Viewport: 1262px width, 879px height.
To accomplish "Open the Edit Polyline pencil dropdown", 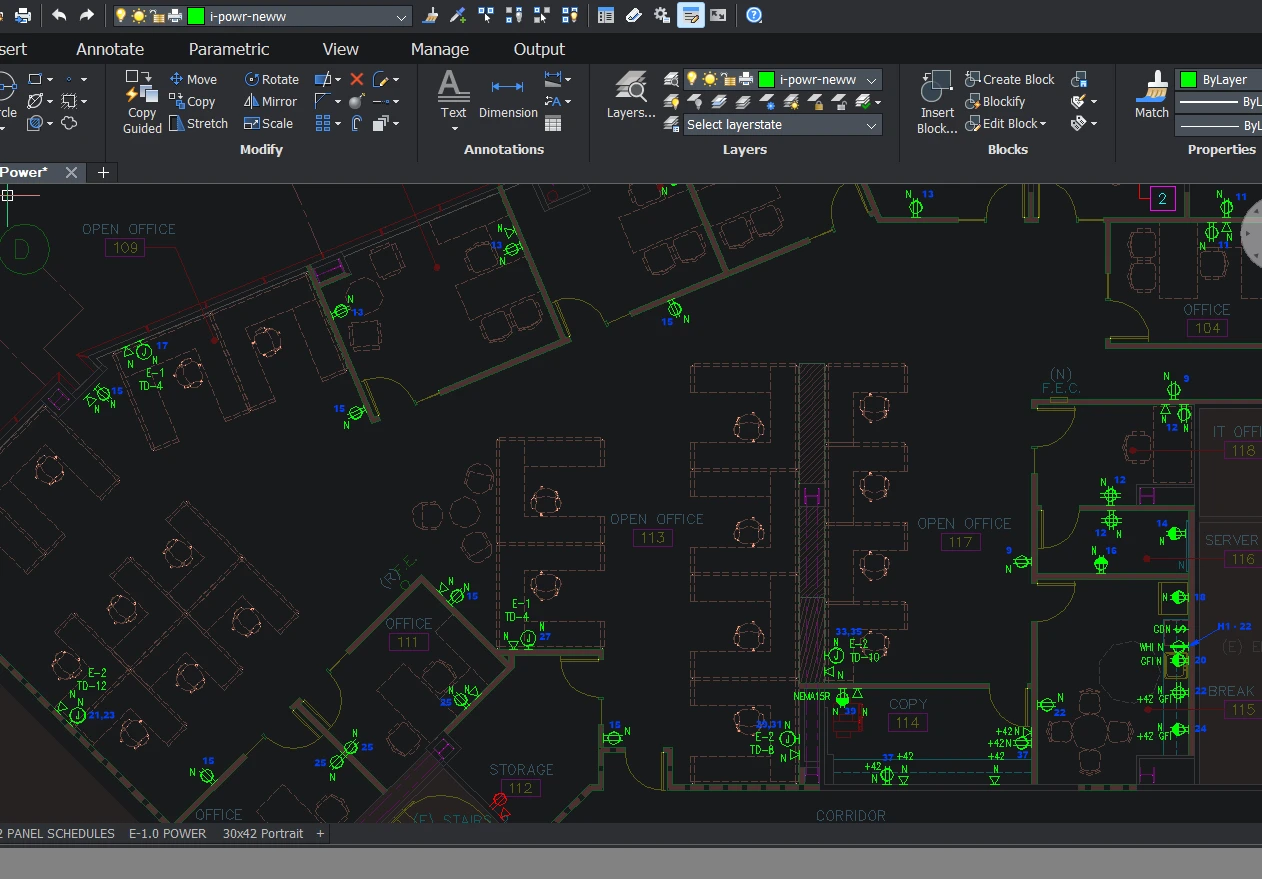I will 396,79.
